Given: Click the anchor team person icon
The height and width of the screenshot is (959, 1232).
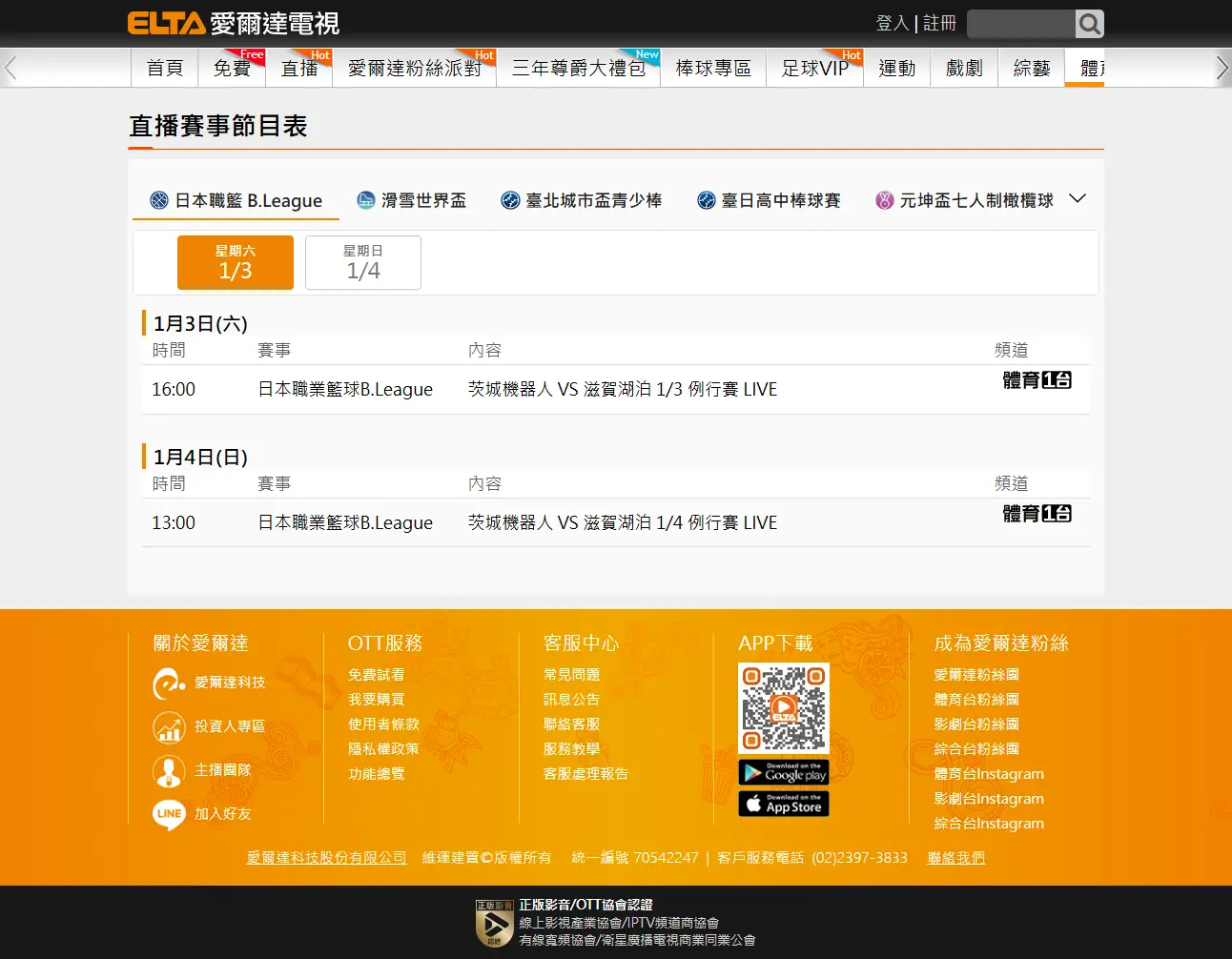Looking at the screenshot, I should tap(169, 770).
